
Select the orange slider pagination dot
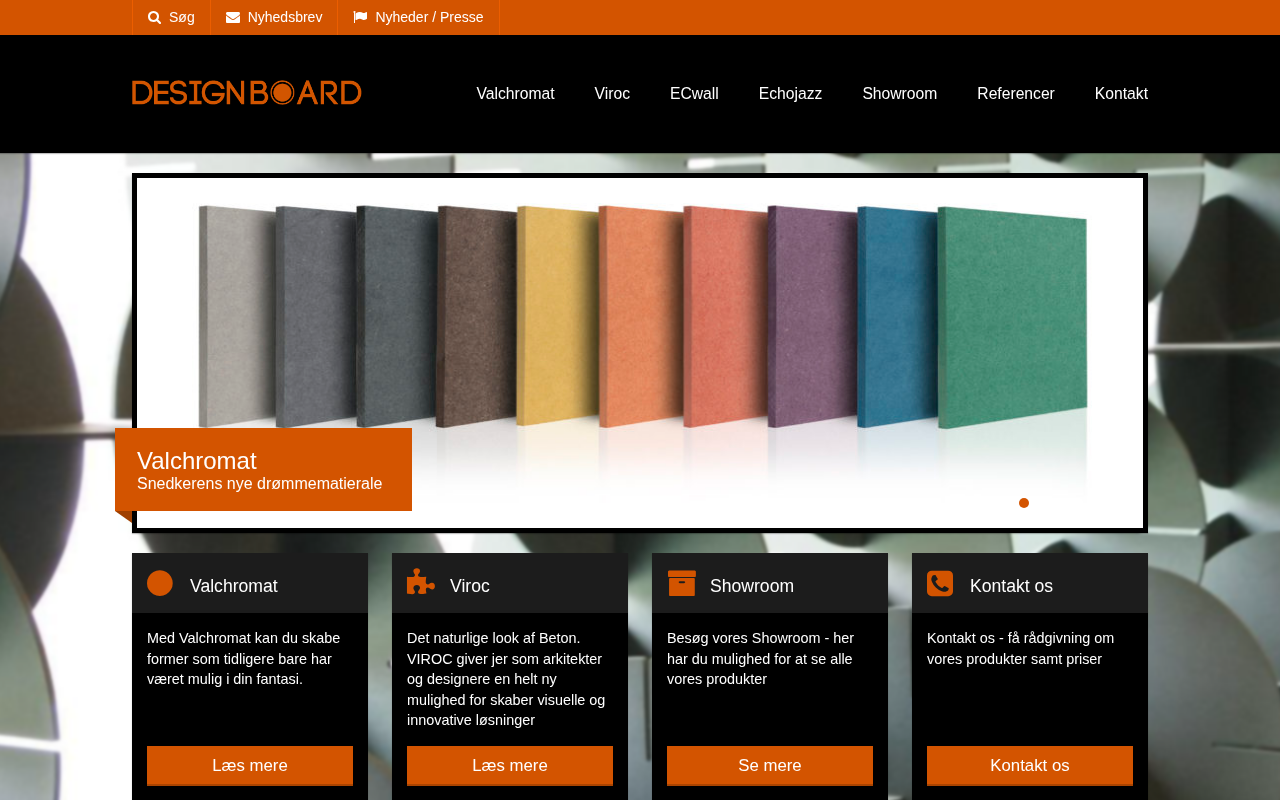pos(1024,503)
